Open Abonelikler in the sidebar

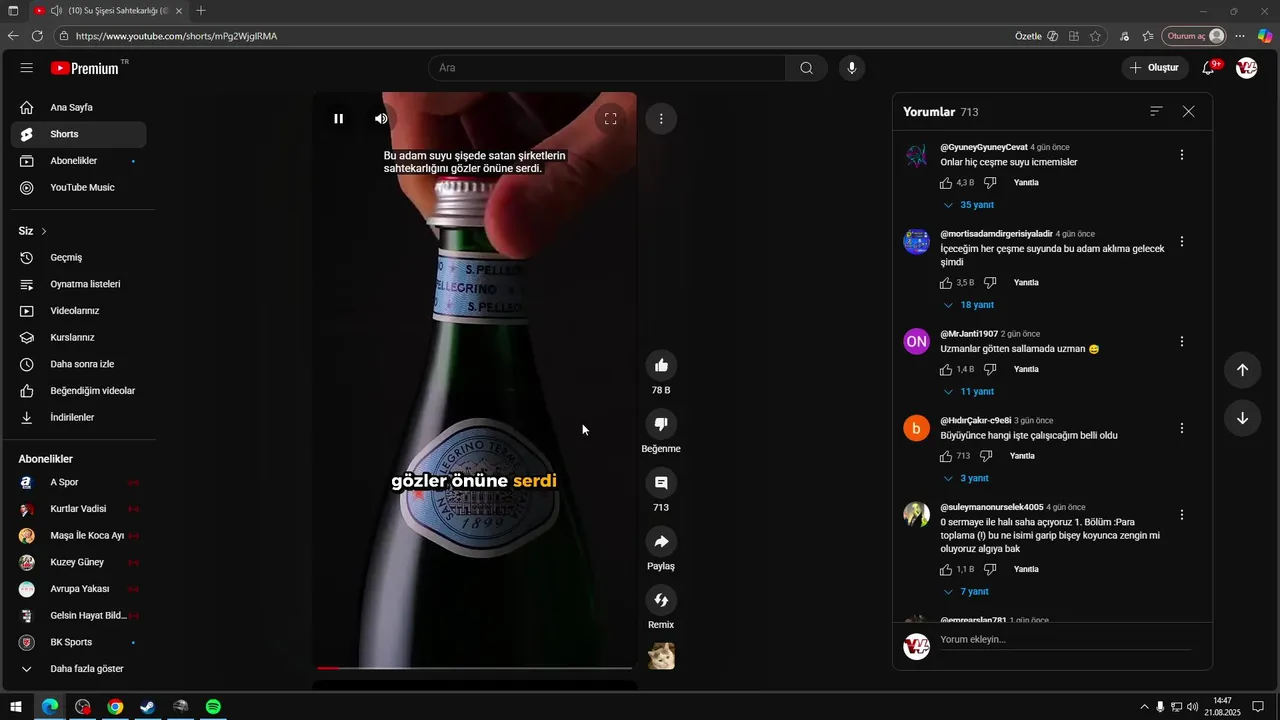pos(78,161)
